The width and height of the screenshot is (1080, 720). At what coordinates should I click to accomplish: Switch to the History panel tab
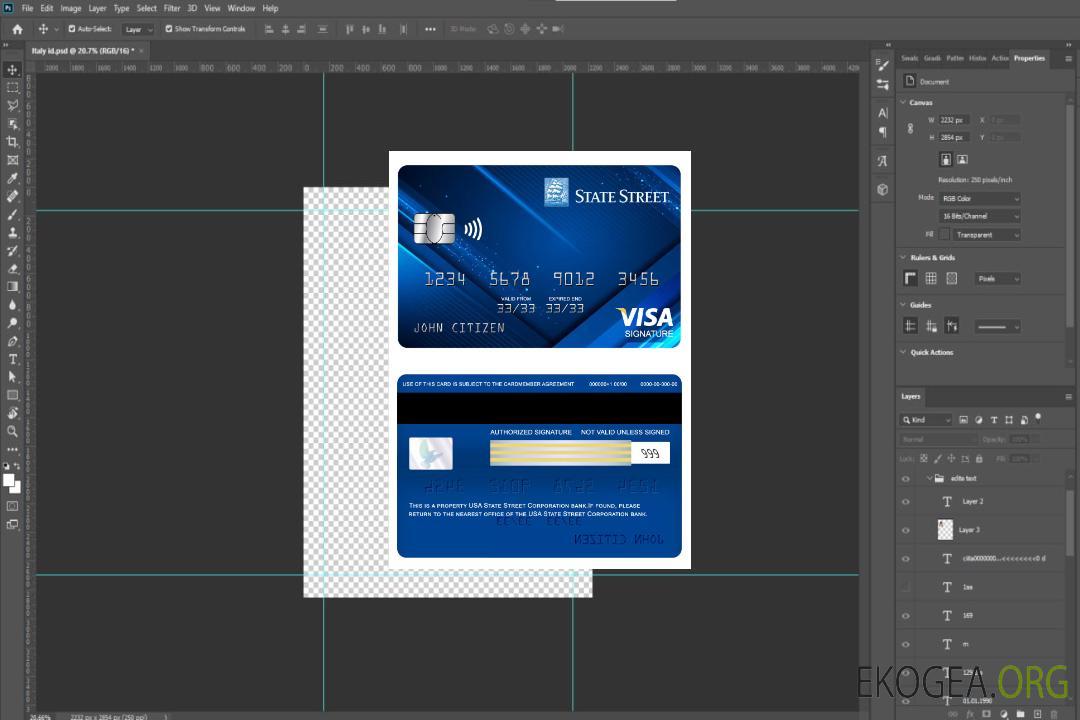click(x=977, y=58)
